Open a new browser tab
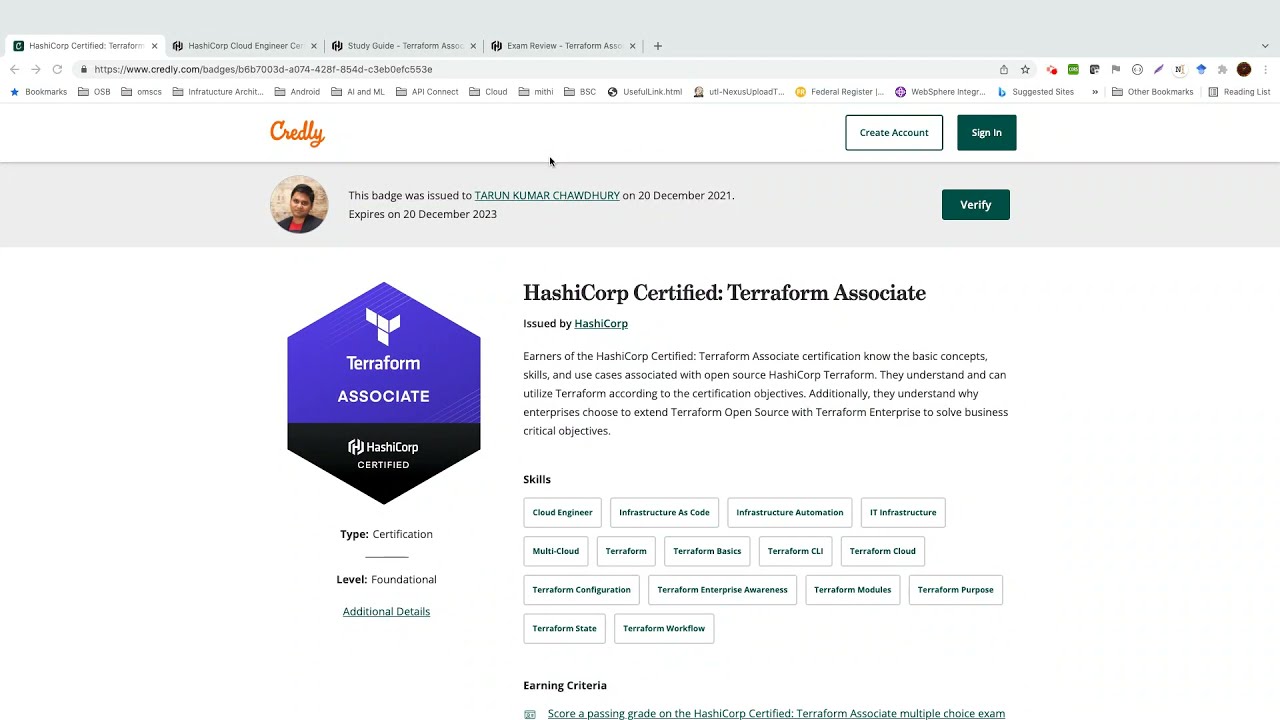 tap(657, 45)
